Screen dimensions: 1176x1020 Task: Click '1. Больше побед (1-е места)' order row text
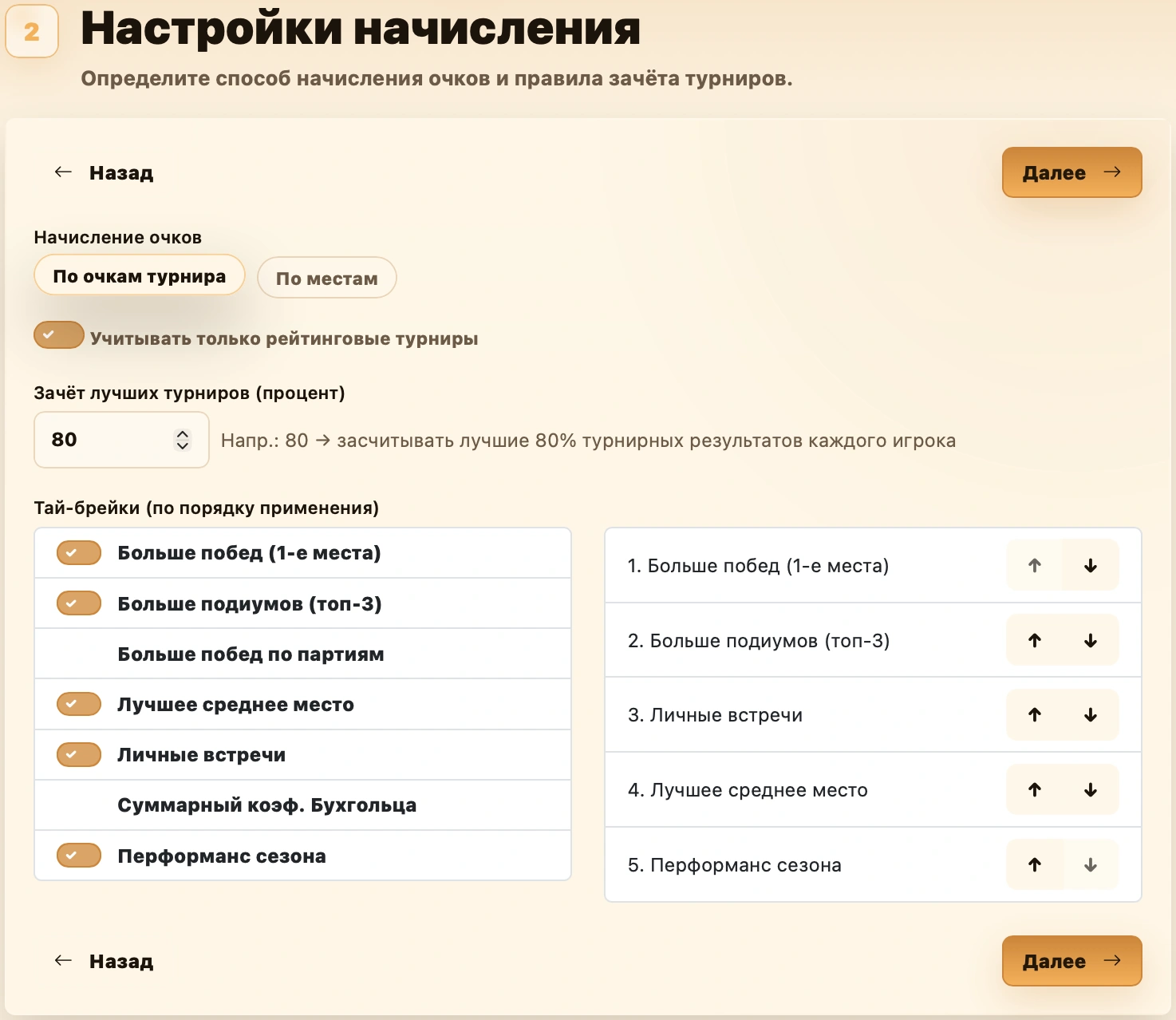point(758,566)
